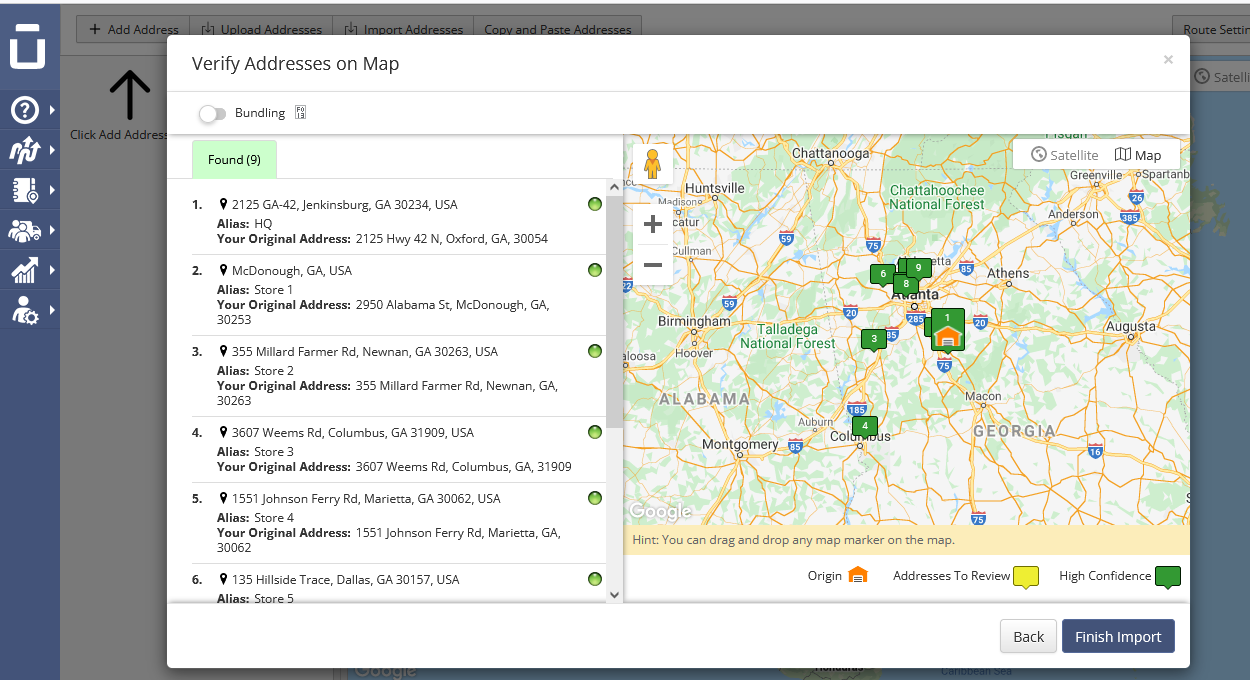Open the route planning sidebar icon
Image resolution: width=1250 pixels, height=680 pixels.
click(24, 150)
